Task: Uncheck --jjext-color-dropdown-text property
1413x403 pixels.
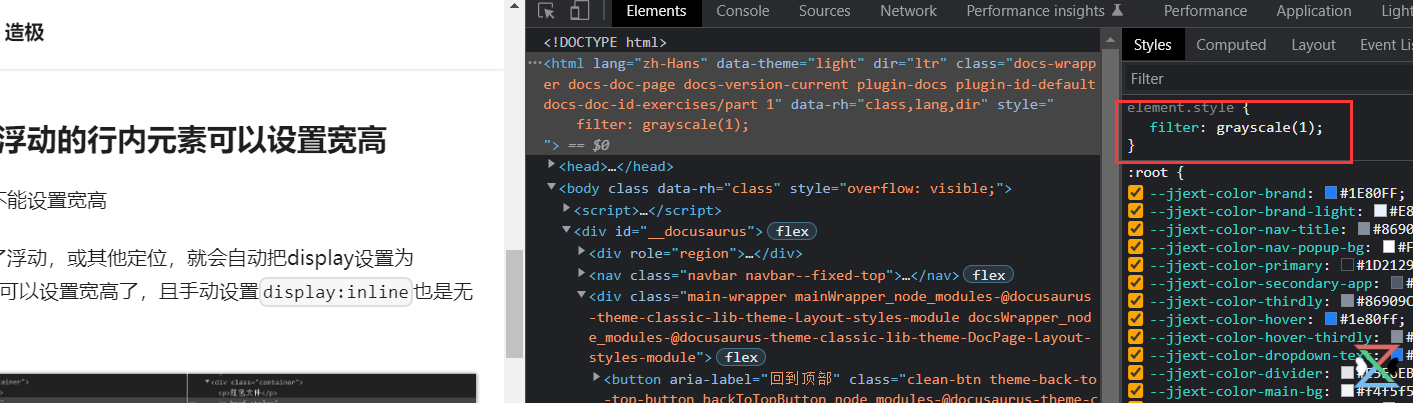Action: click(1136, 356)
